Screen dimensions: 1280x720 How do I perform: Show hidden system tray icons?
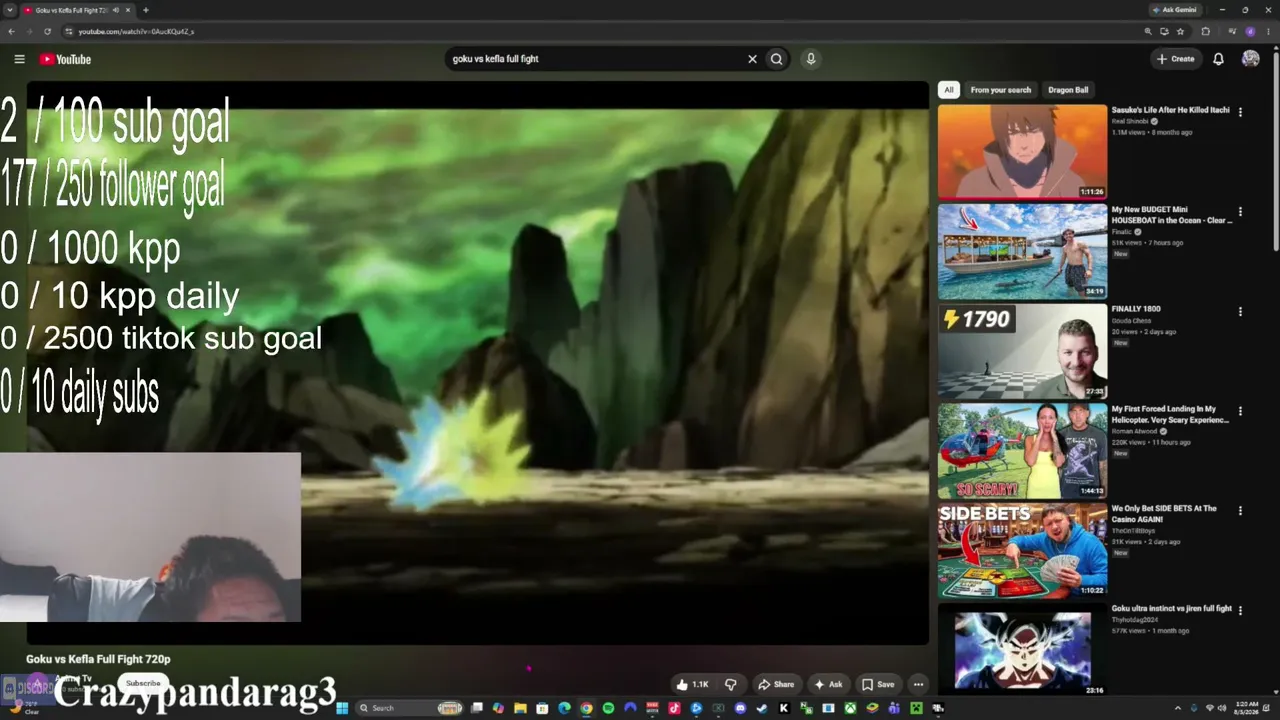click(1177, 708)
